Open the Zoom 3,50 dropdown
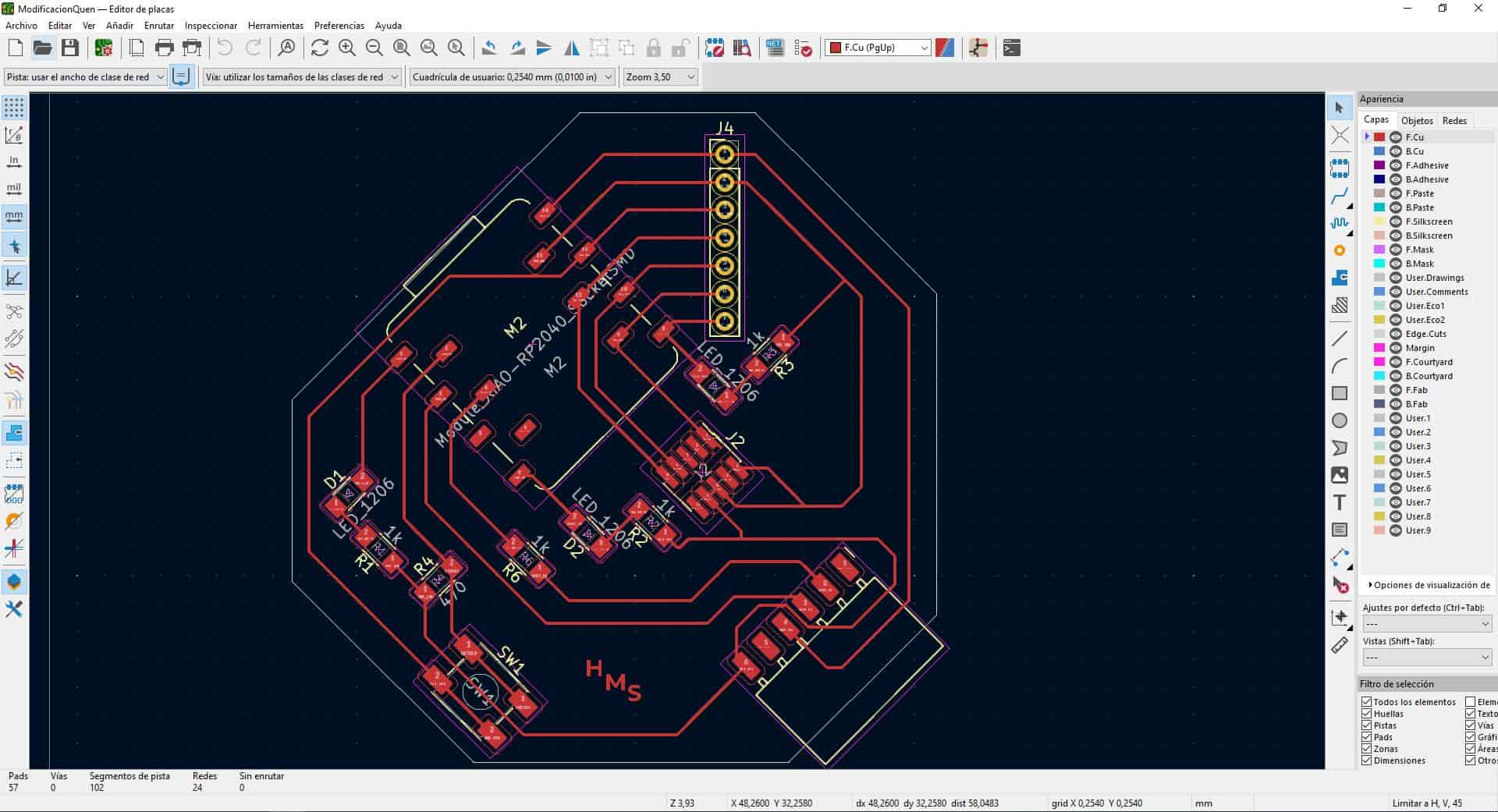The height and width of the screenshot is (812, 1498). (x=660, y=77)
